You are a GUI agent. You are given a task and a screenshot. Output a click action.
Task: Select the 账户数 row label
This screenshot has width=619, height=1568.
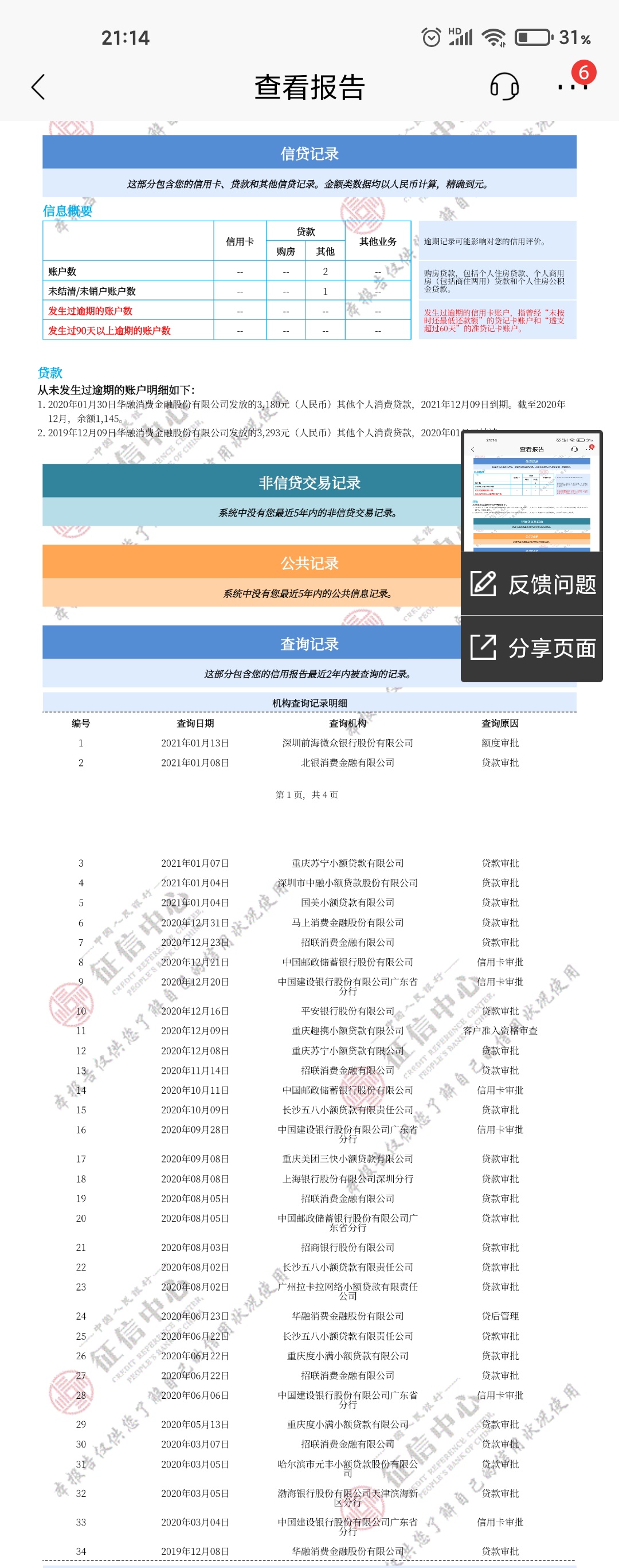coord(62,272)
